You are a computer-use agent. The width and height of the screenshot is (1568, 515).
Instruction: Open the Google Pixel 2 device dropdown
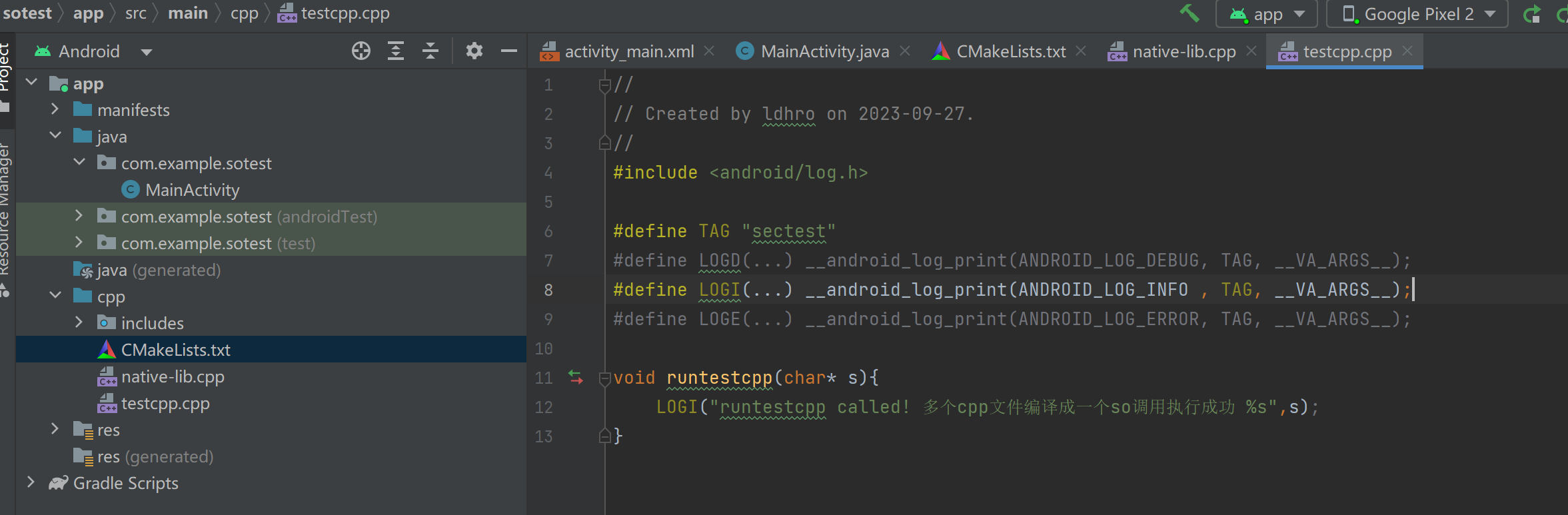[1417, 14]
